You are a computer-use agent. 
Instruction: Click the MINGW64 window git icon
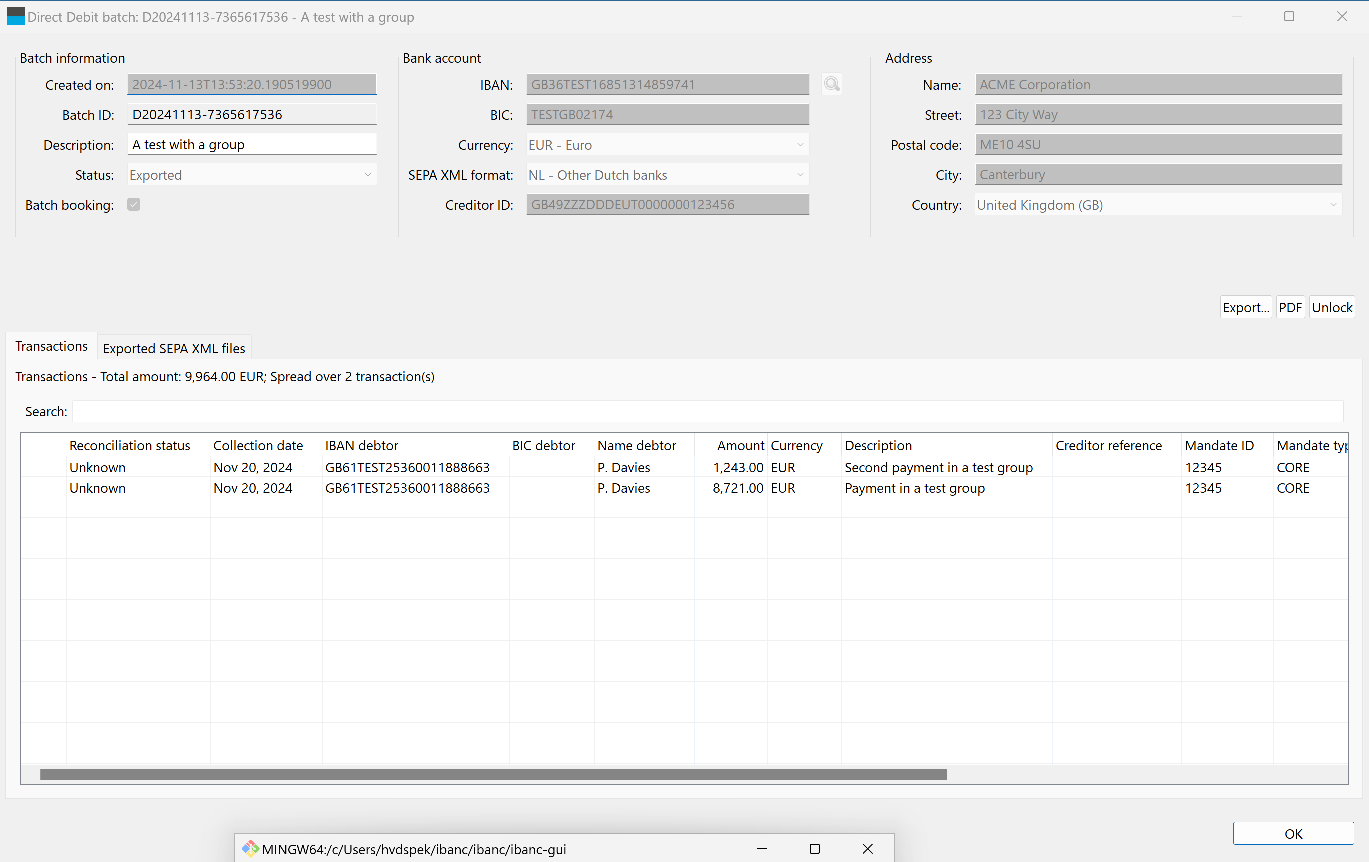click(x=250, y=848)
